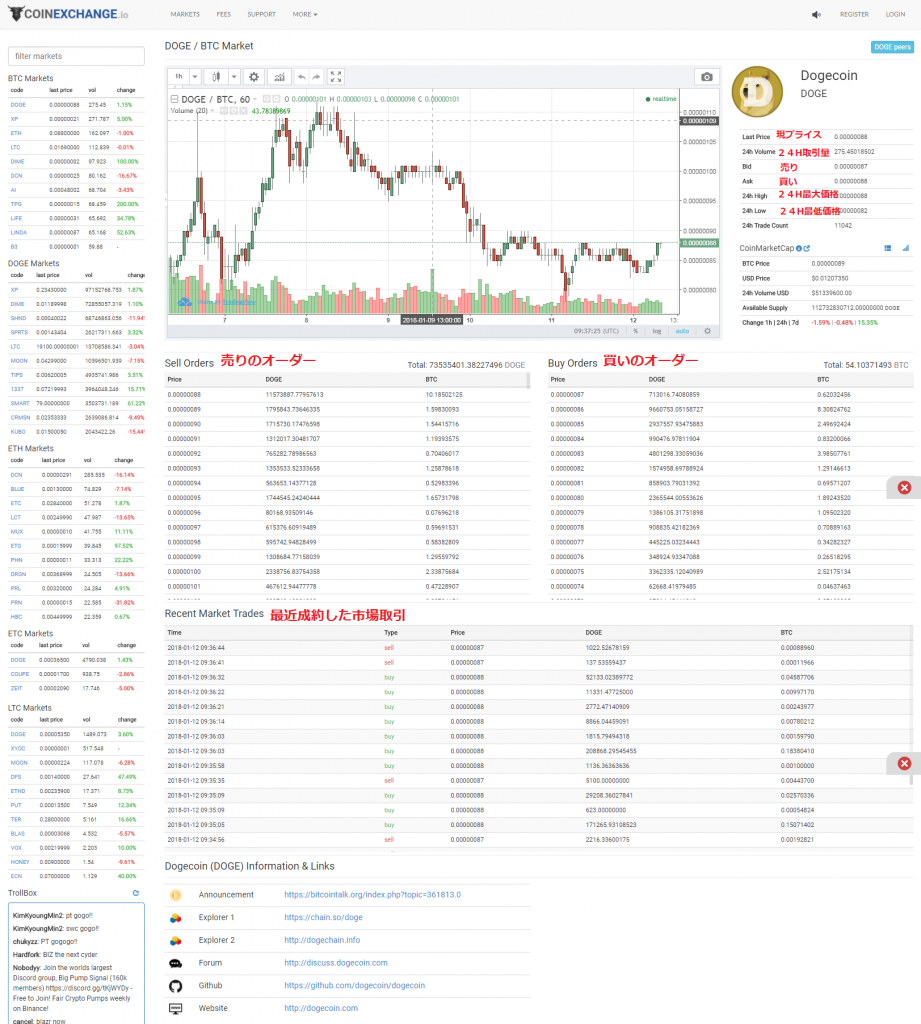
Task: Open the indicators icon in chart toolbar
Action: tap(279, 77)
